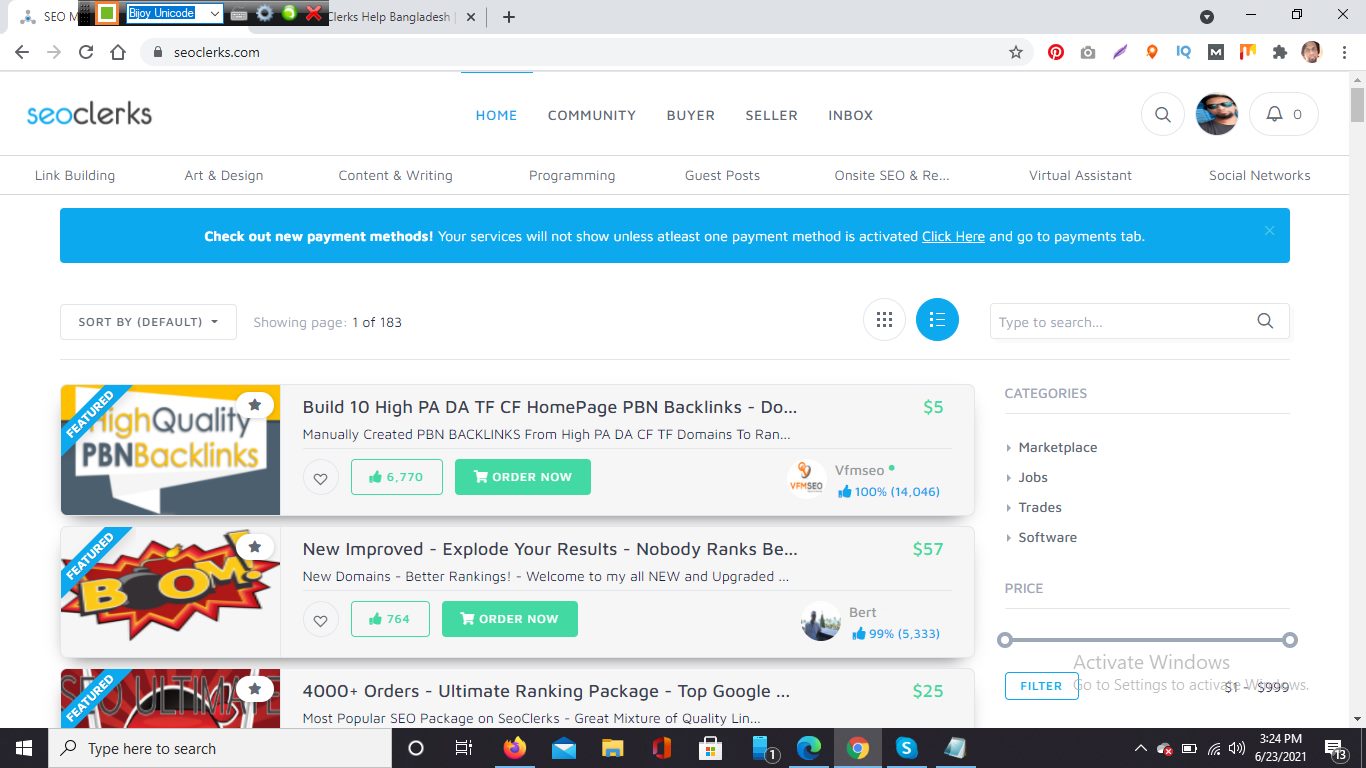The height and width of the screenshot is (768, 1366).
Task: Open the Link Building category
Action: coord(75,175)
